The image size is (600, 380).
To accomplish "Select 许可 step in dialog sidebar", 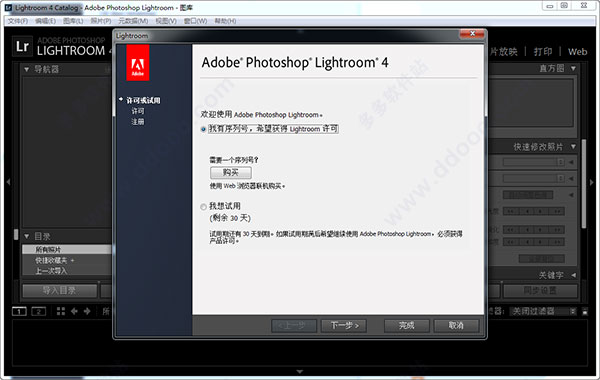I will tap(138, 111).
